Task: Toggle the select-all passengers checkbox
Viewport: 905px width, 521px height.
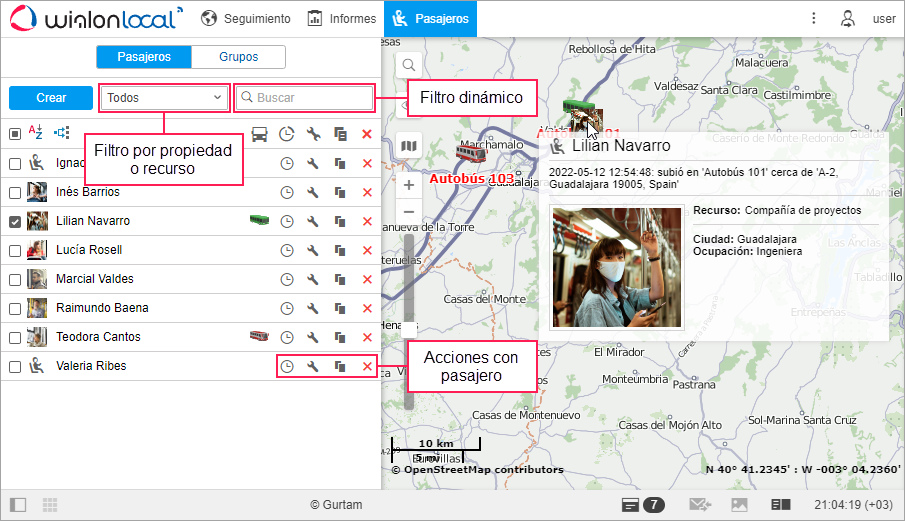Action: [15, 134]
